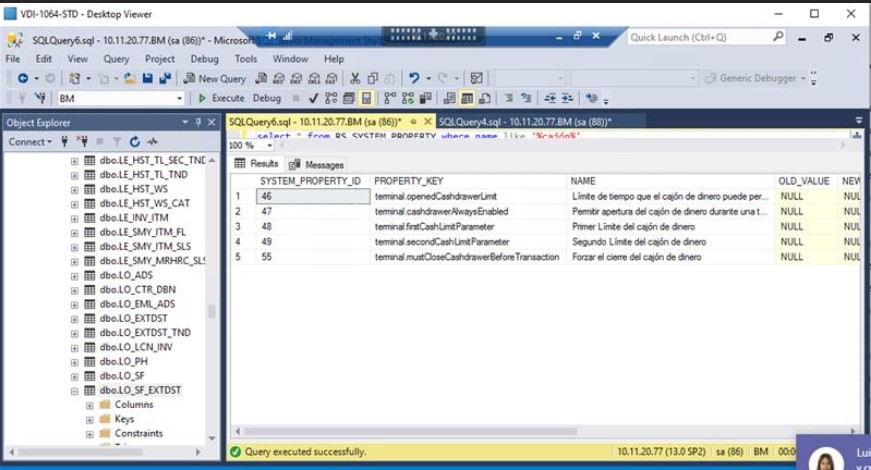
Task: Expand the dbo.LE_INV_ITM table node
Action: pyautogui.click(x=74, y=218)
